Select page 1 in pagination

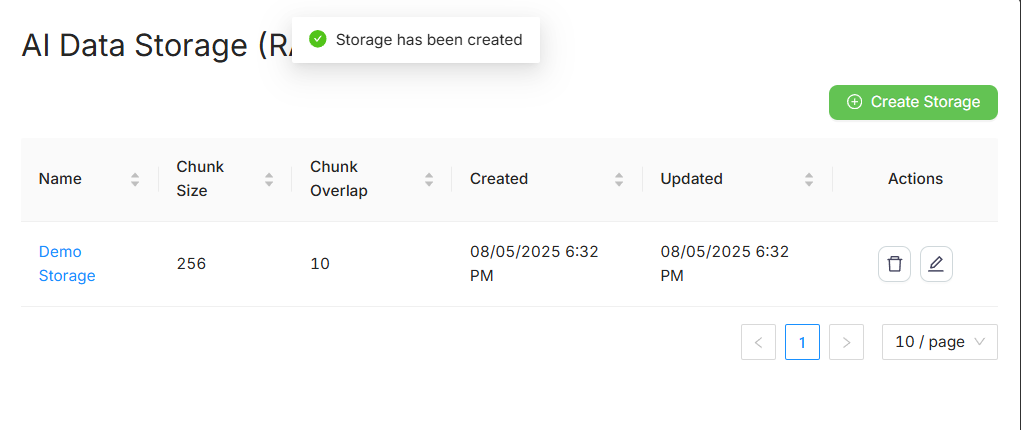802,342
